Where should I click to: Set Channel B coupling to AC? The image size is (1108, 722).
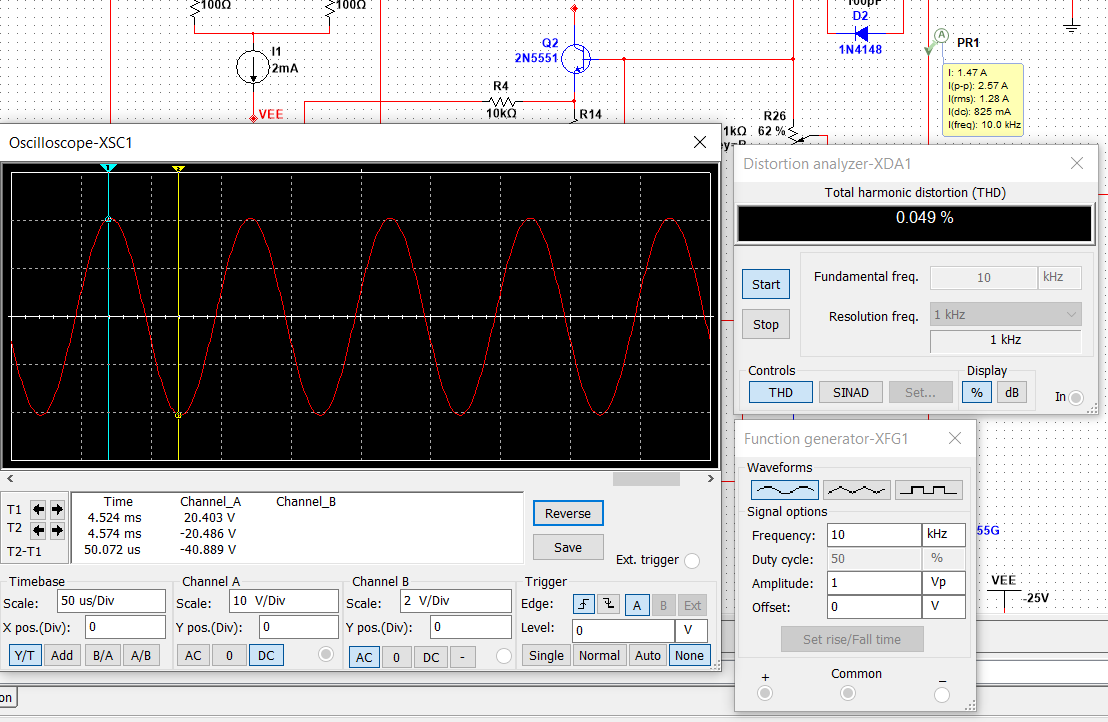pyautogui.click(x=364, y=657)
